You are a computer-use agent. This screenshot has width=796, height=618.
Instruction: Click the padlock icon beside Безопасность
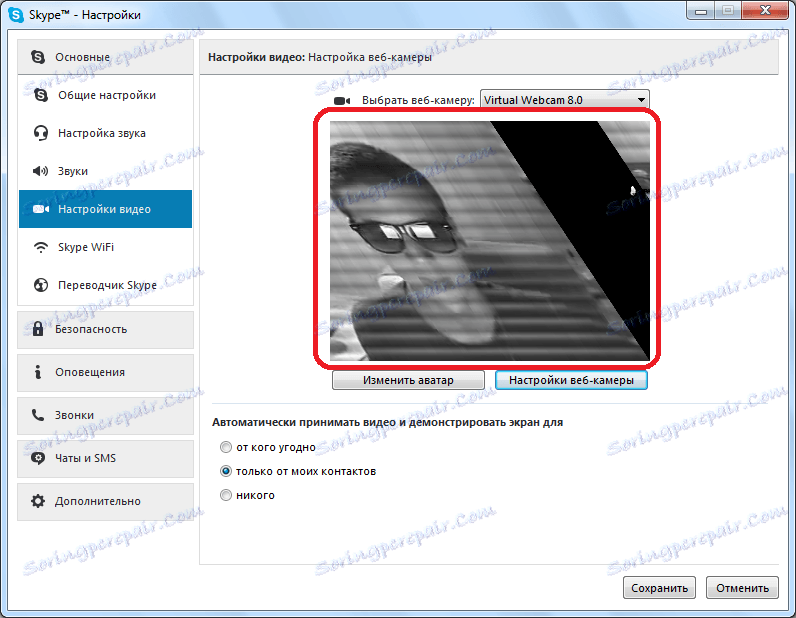click(38, 329)
